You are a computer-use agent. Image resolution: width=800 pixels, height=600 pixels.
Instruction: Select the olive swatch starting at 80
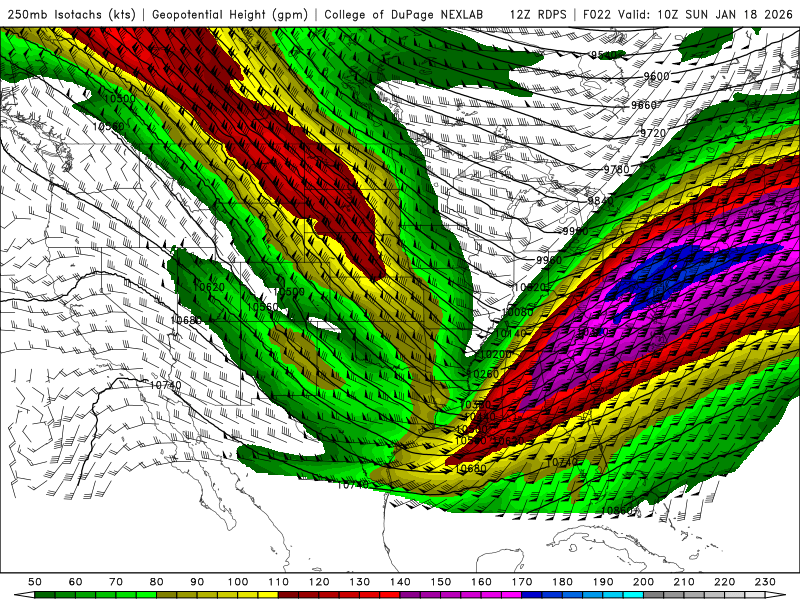(x=167, y=595)
